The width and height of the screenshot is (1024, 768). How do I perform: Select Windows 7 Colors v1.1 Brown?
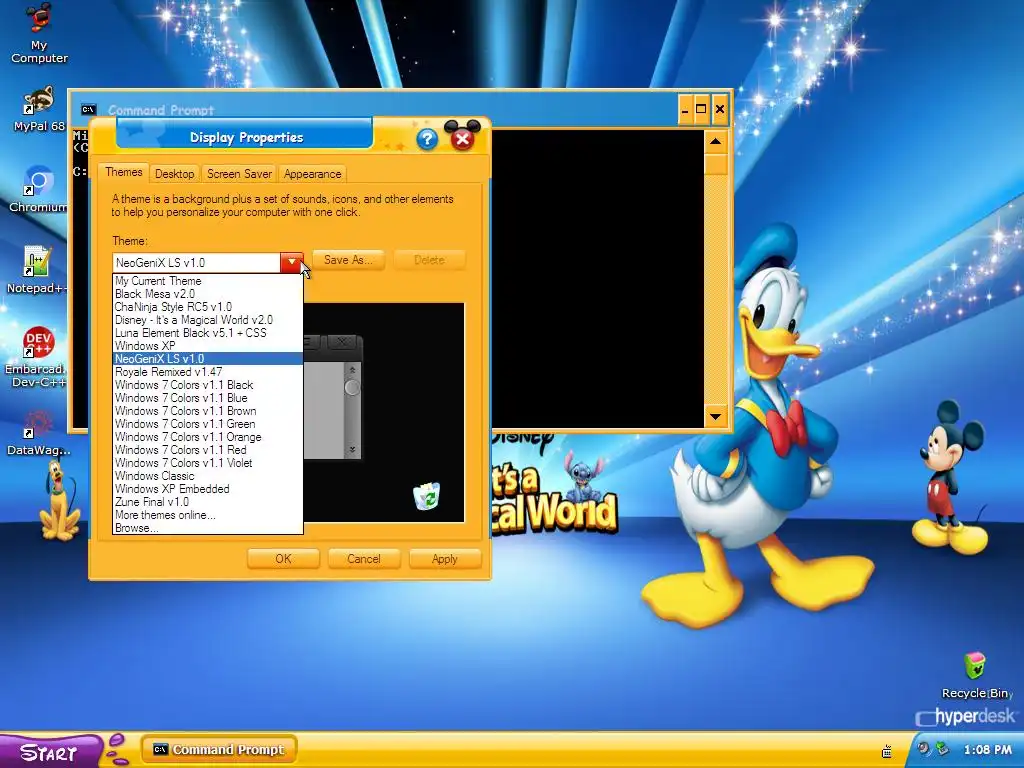click(x=208, y=411)
